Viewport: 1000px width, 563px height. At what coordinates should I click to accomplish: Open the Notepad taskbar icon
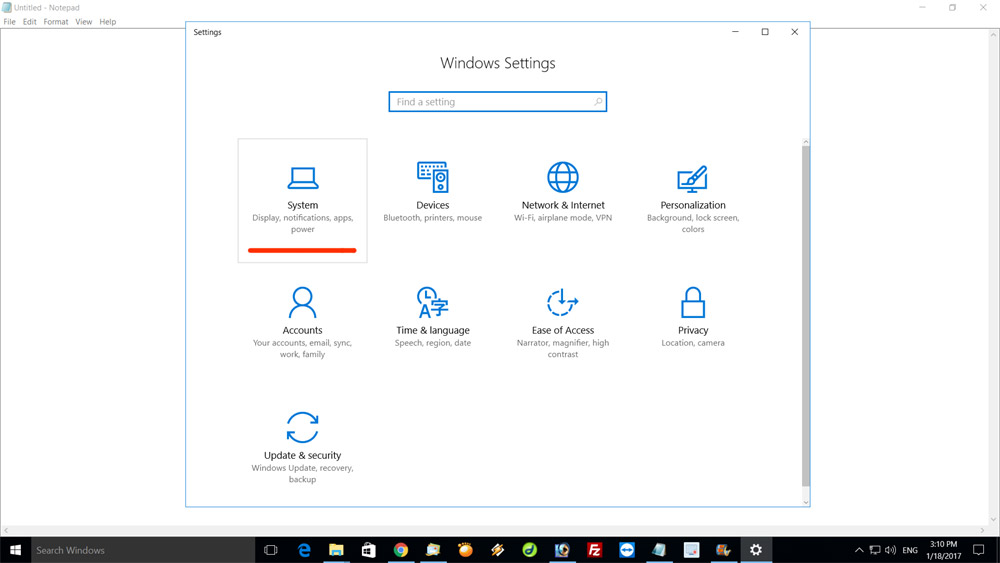point(659,550)
